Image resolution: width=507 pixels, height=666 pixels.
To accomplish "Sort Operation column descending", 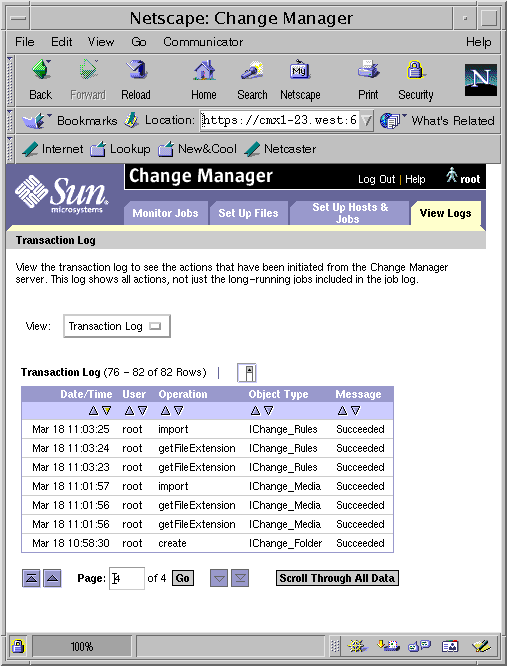I will tap(179, 411).
